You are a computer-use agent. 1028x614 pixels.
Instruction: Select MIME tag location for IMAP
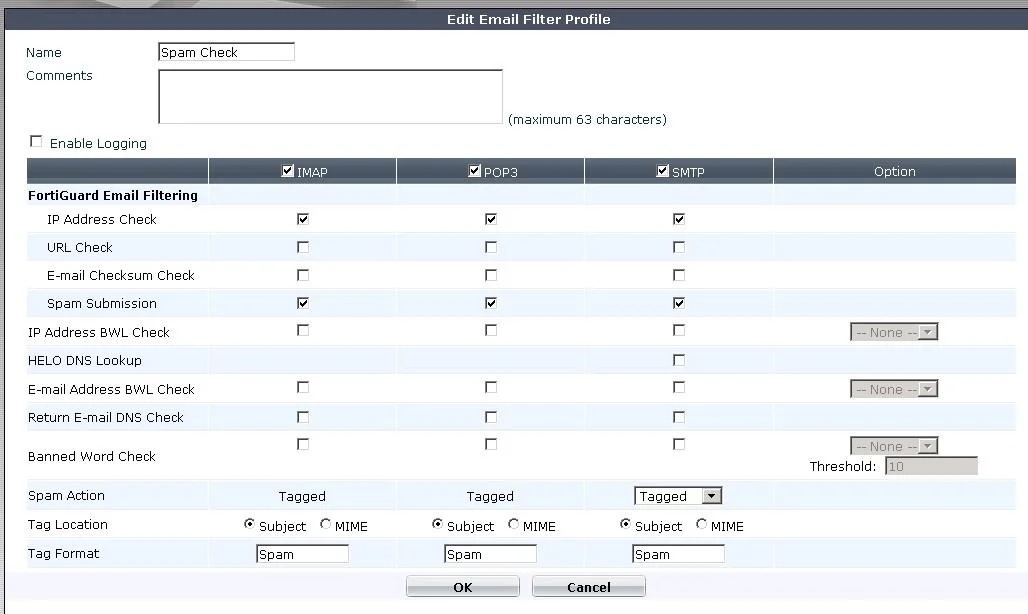(x=326, y=524)
